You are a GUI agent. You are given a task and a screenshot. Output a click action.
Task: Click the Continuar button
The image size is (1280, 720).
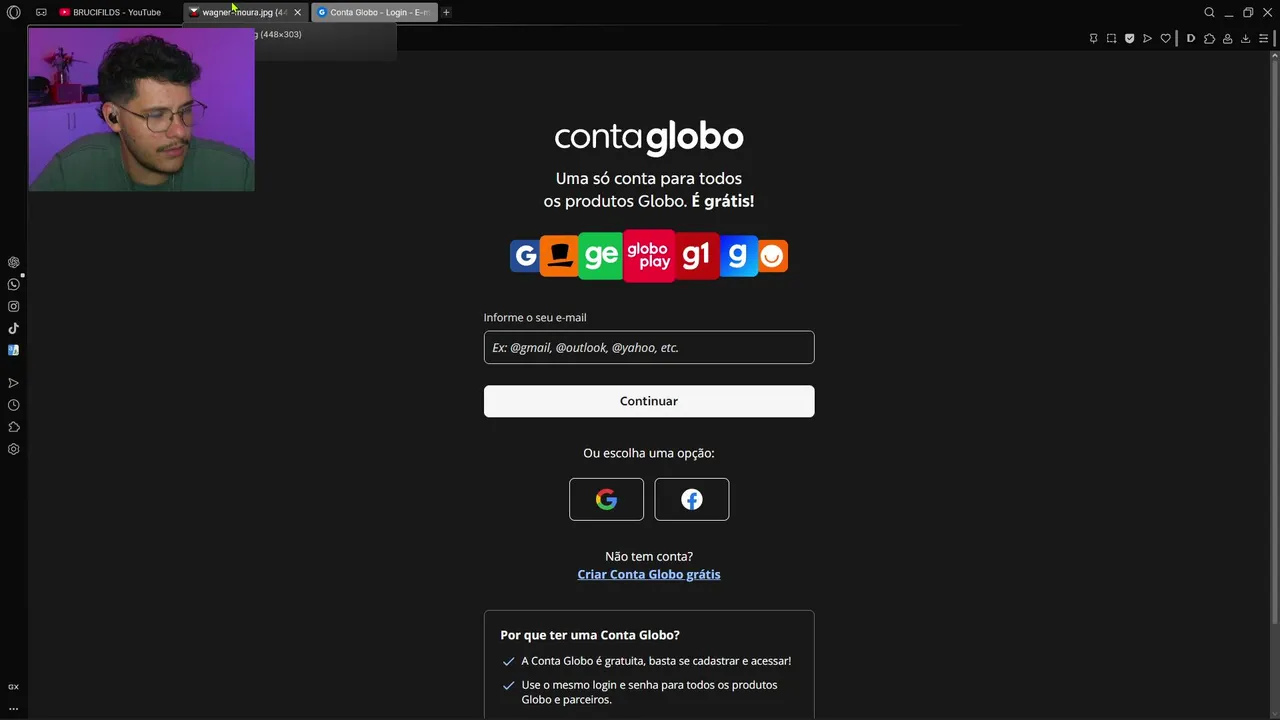click(649, 401)
